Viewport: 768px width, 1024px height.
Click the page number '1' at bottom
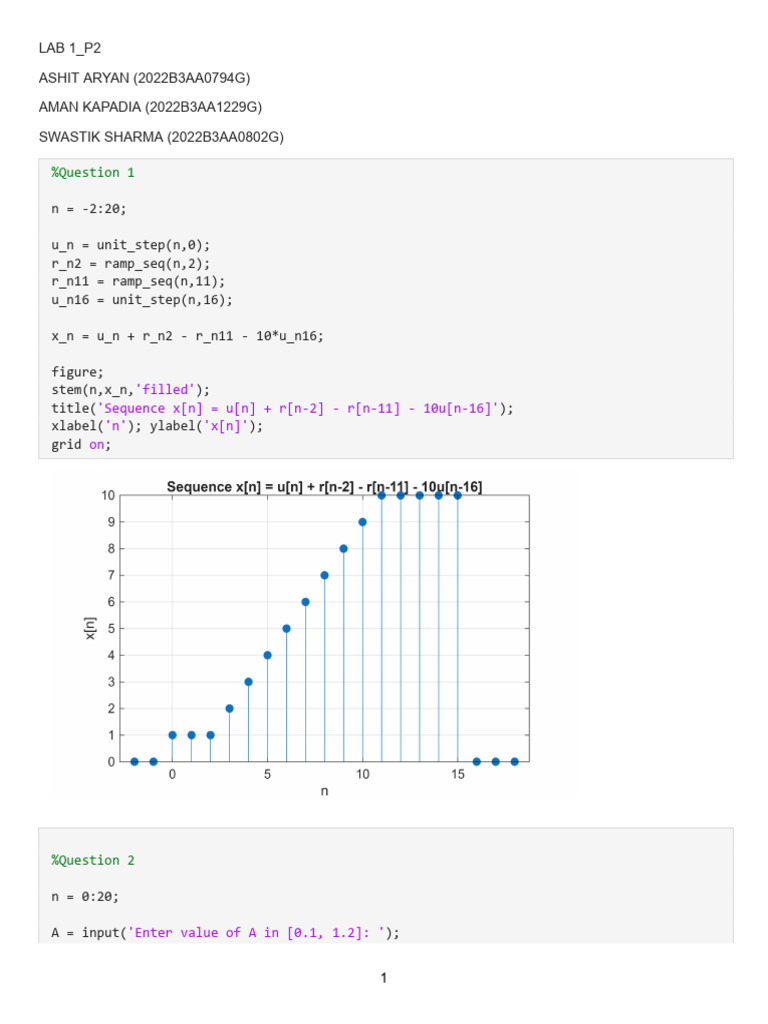tap(384, 978)
